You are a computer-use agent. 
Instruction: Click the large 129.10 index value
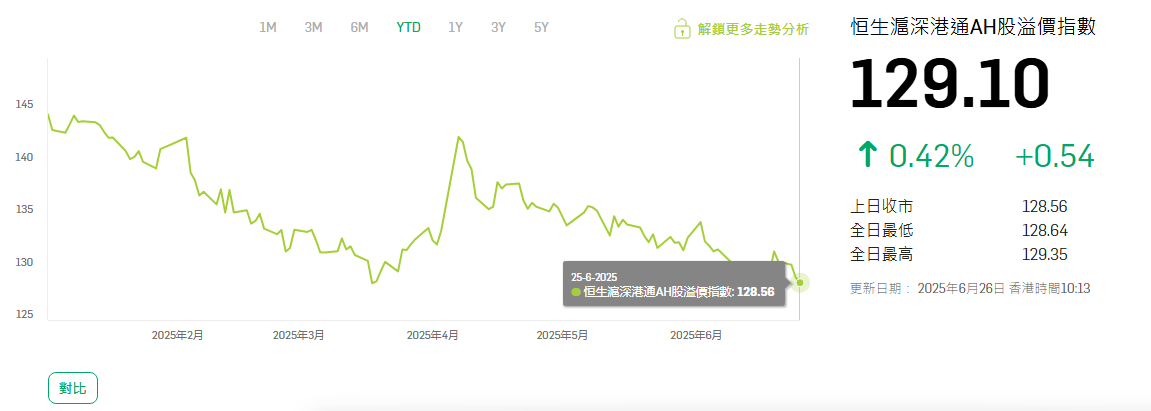point(949,85)
